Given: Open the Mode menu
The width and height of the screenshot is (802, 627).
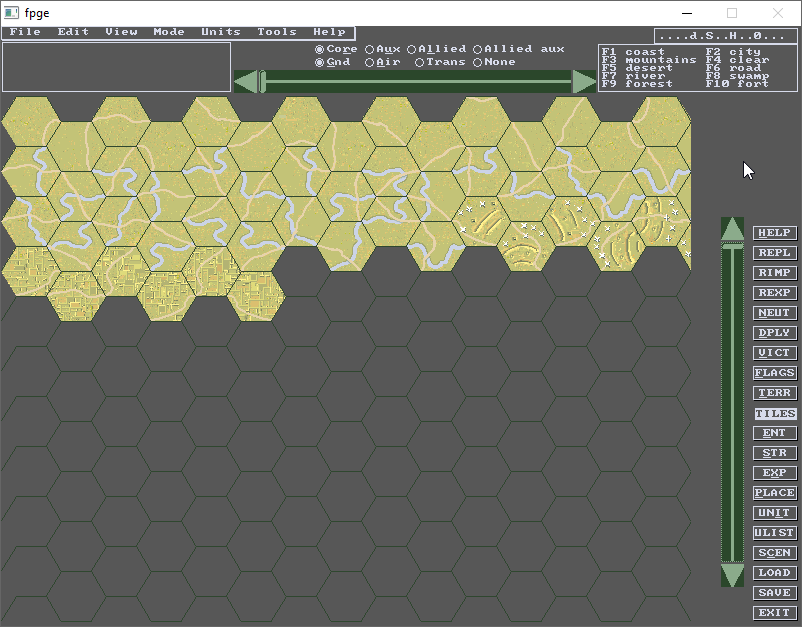Looking at the screenshot, I should click(x=169, y=32).
